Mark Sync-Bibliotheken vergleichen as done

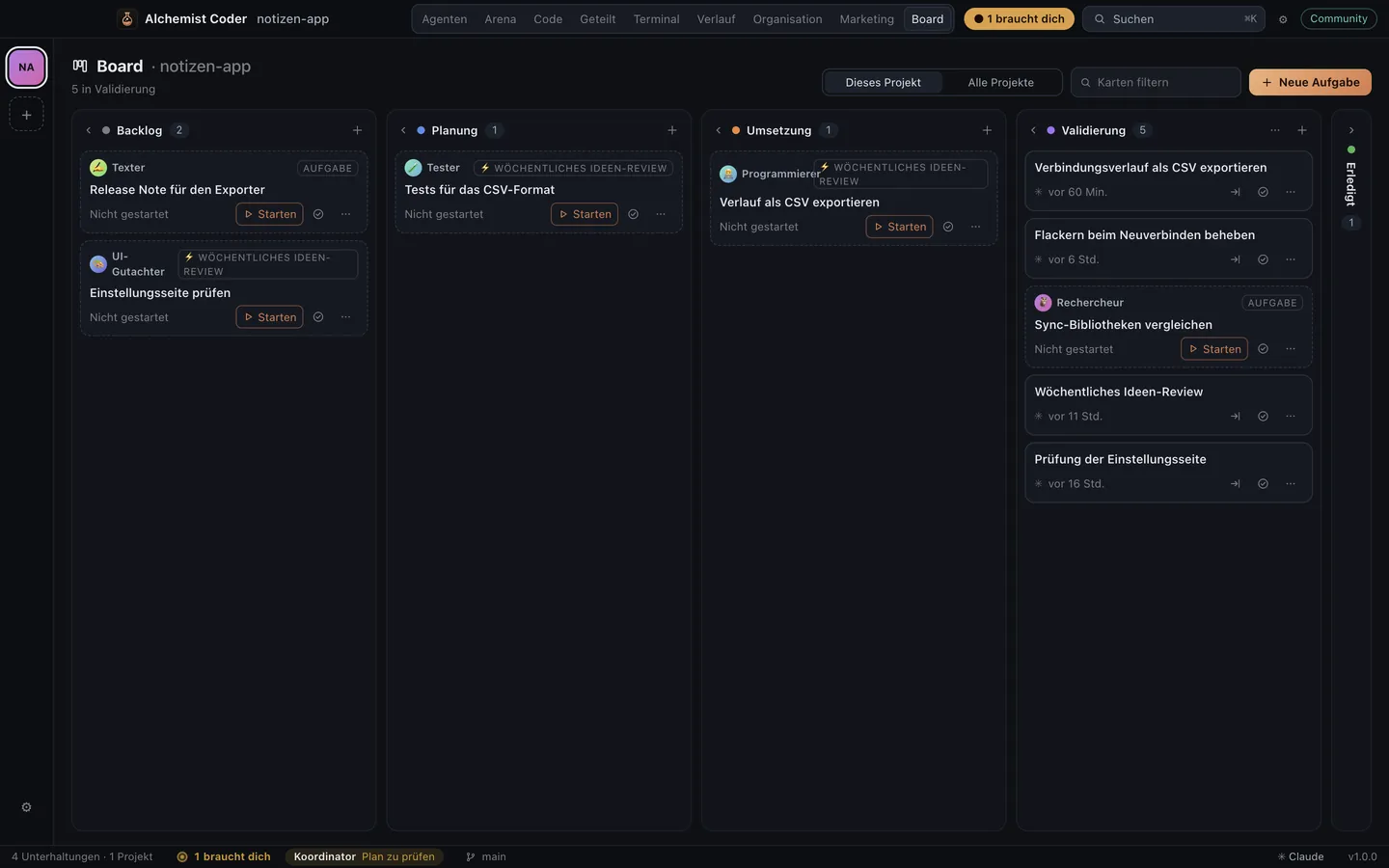(1263, 349)
